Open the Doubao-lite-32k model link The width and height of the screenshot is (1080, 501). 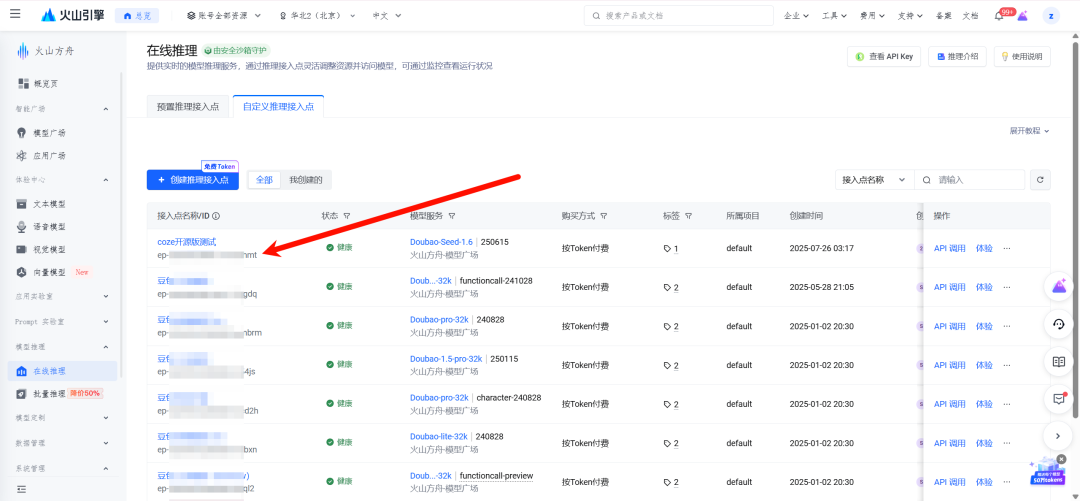[439, 437]
